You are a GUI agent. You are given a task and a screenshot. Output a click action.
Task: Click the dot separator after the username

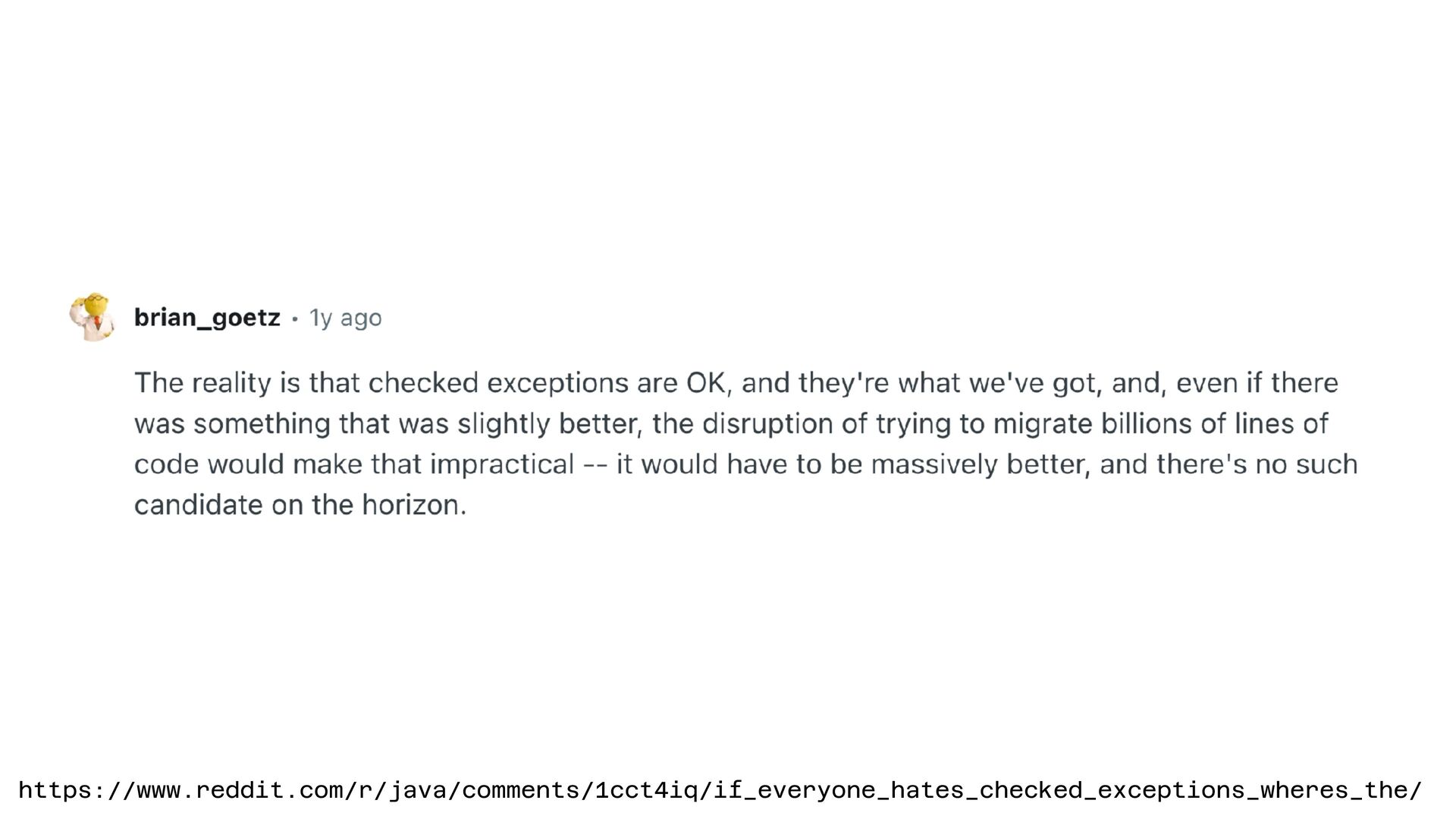pyautogui.click(x=295, y=319)
